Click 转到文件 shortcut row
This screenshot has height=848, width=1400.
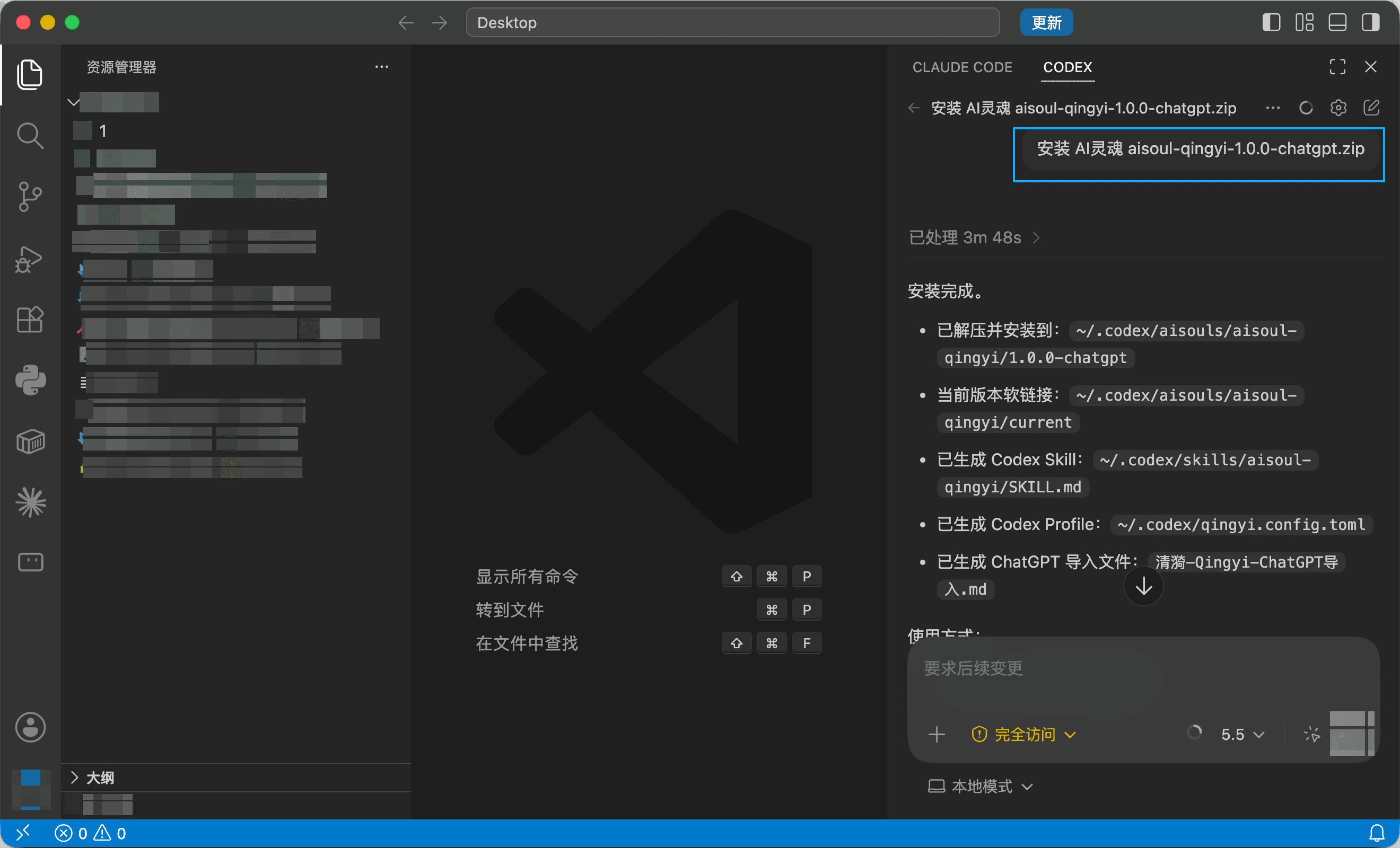(x=648, y=609)
